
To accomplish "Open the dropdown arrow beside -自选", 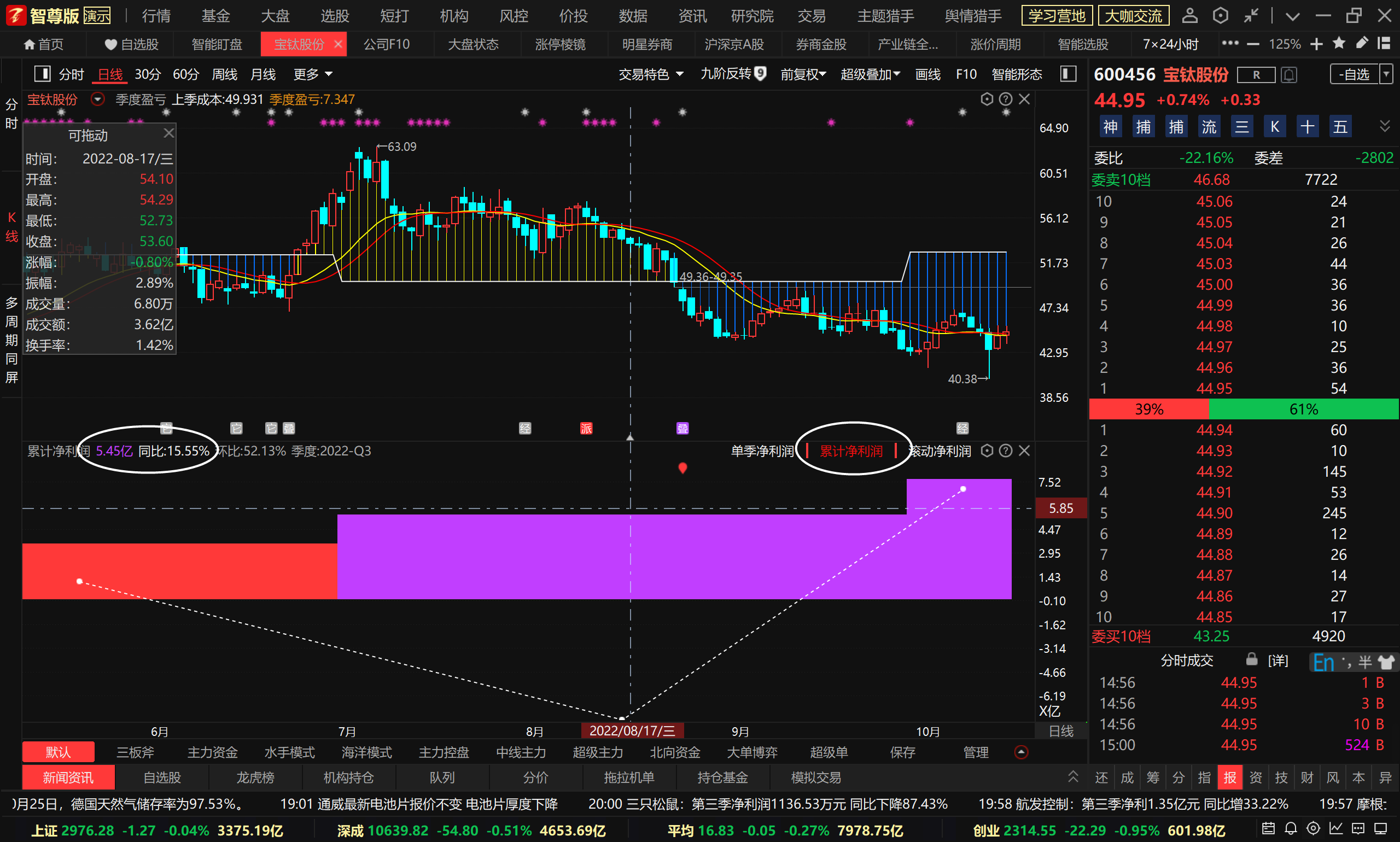I will coord(1386,74).
